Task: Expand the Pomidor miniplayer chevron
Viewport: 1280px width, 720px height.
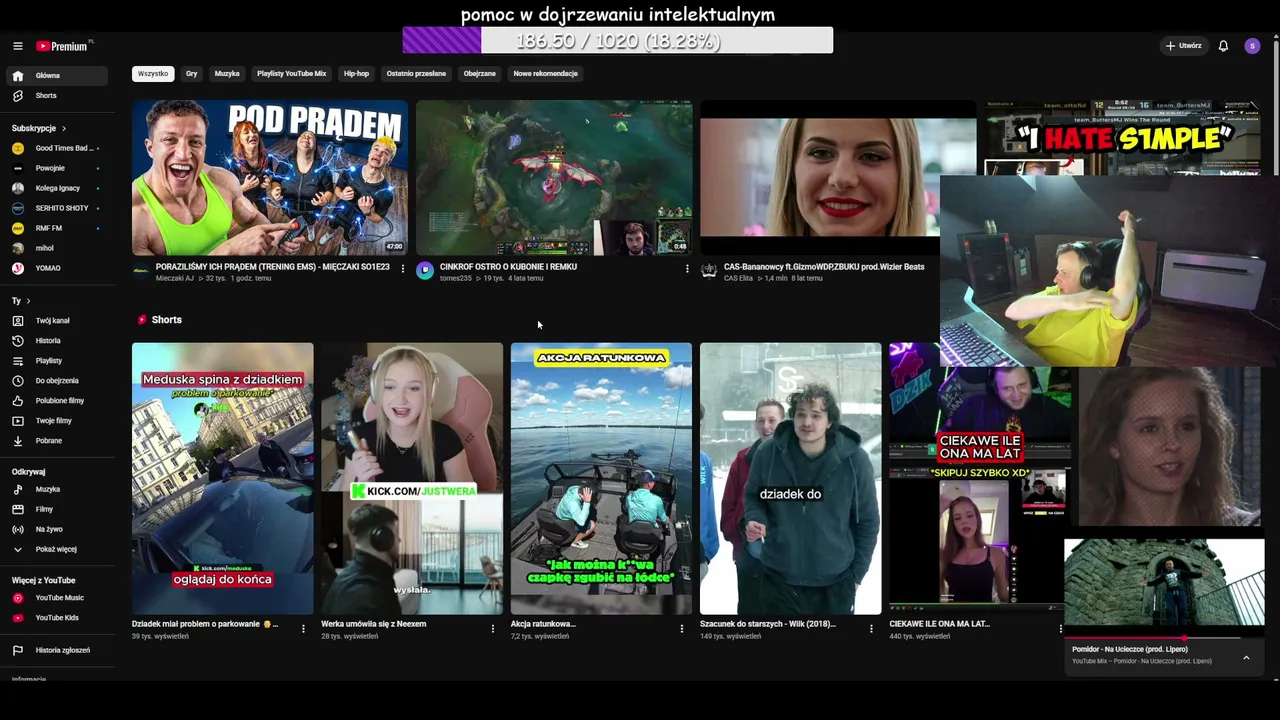Action: point(1246,658)
